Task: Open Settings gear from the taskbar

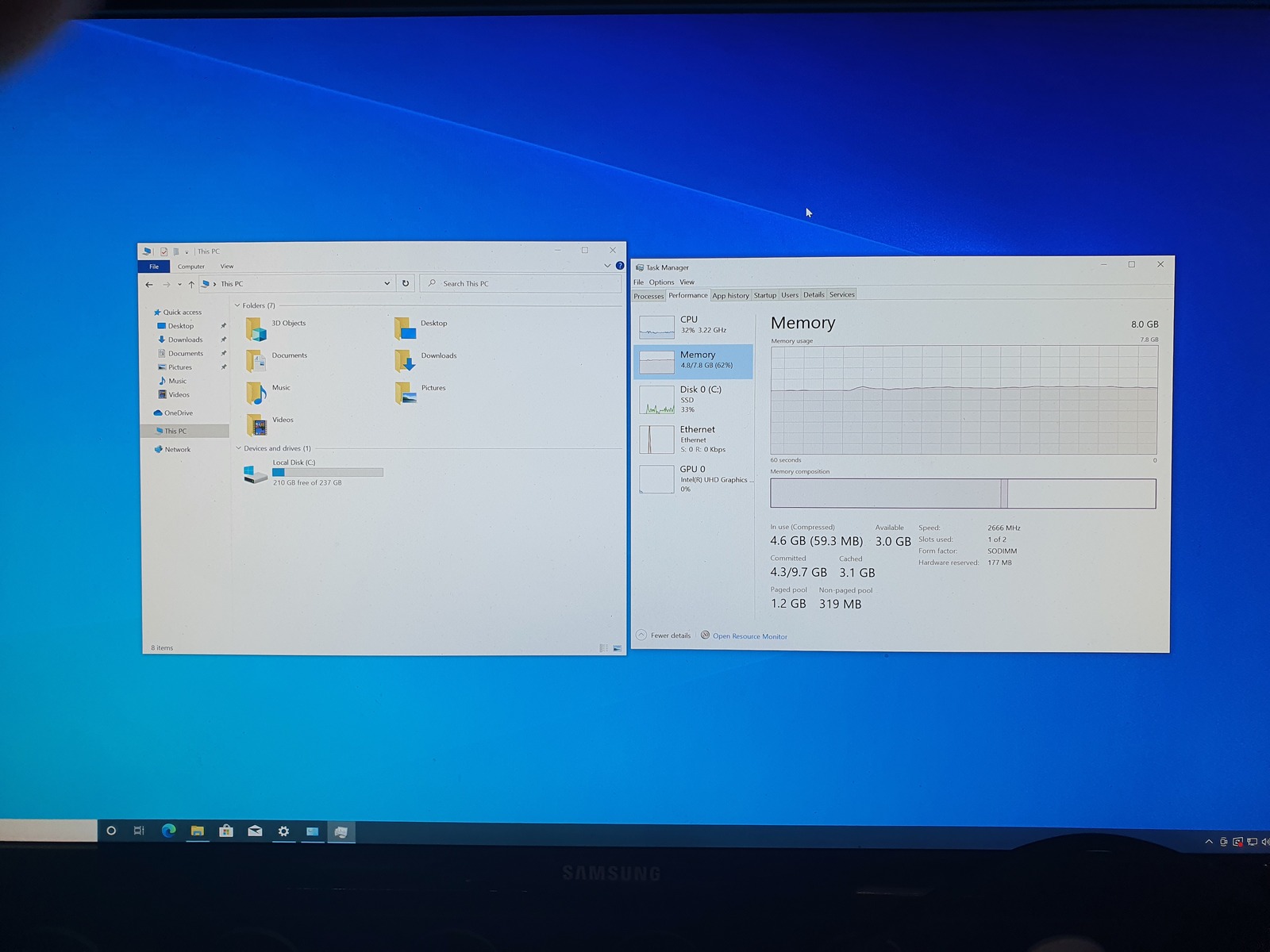Action: pos(283,831)
